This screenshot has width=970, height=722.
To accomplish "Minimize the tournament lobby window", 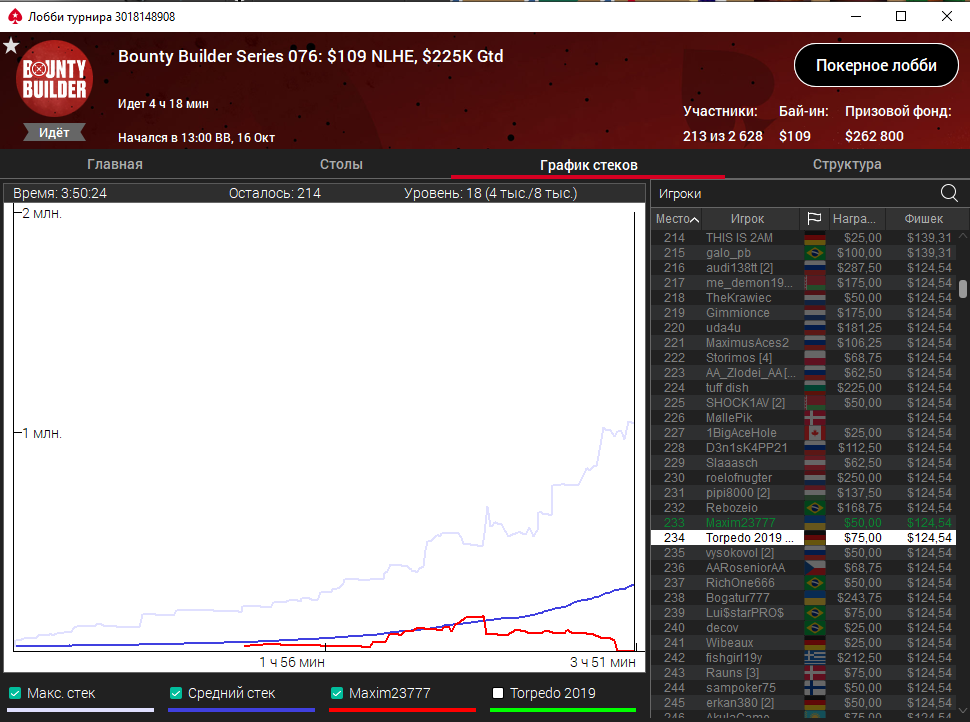I will point(856,17).
